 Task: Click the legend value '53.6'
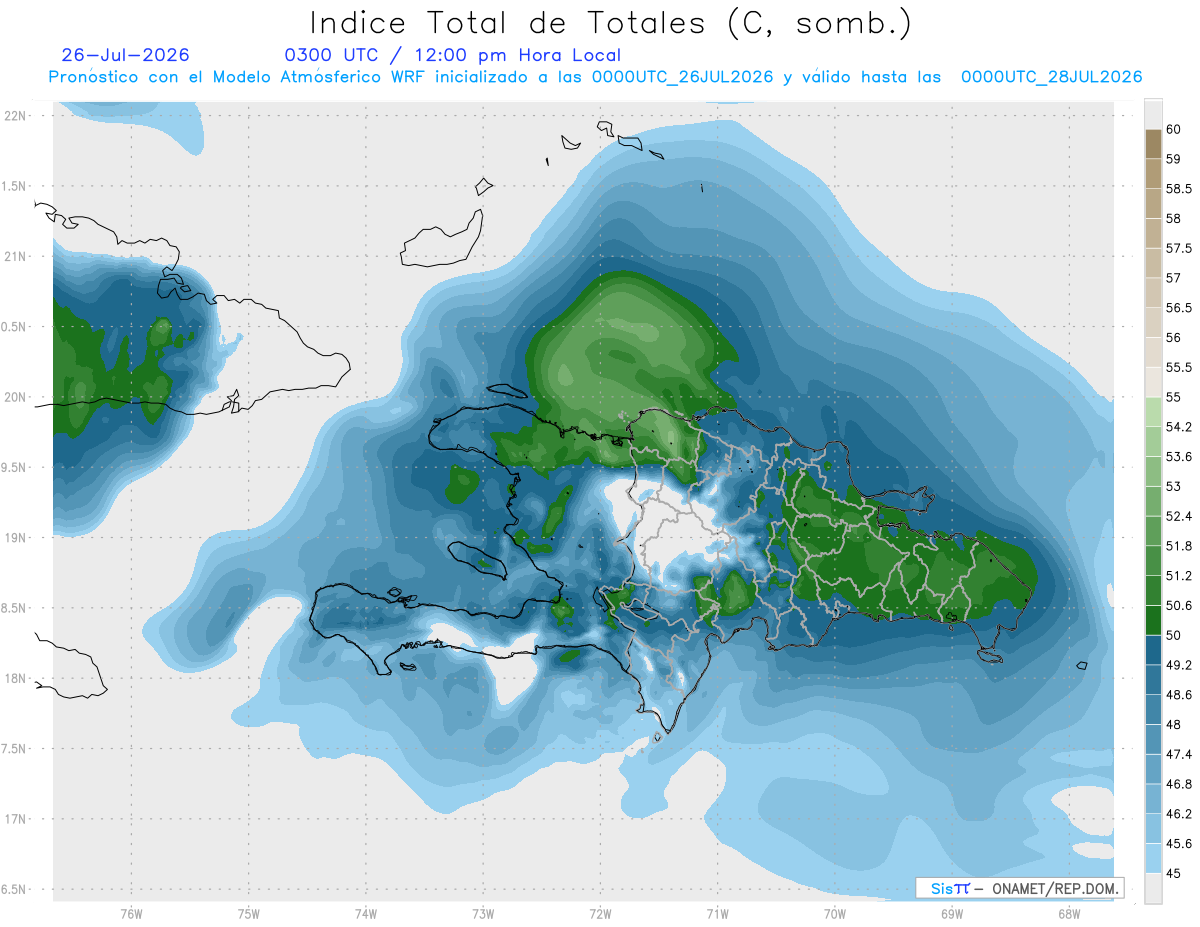(1179, 457)
